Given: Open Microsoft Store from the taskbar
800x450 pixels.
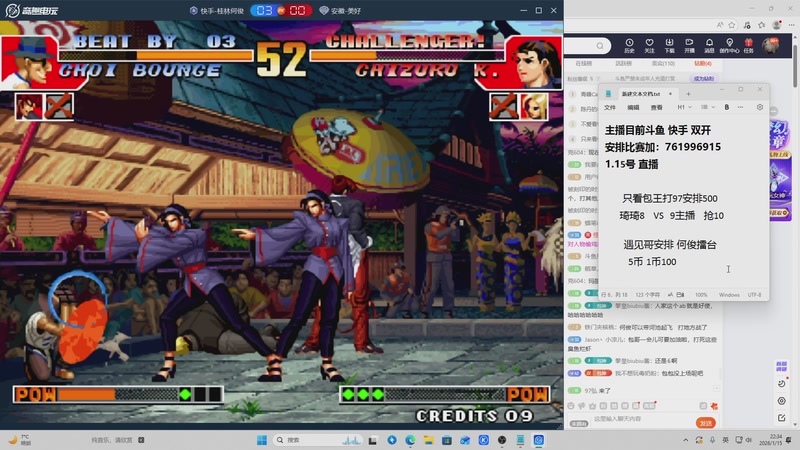Looking at the screenshot, I should pos(447,440).
